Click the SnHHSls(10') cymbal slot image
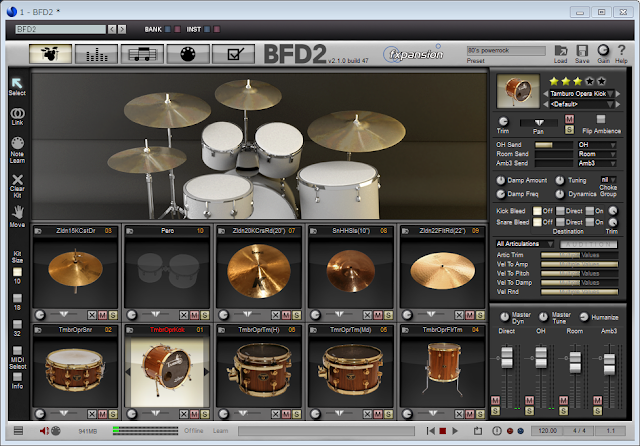Screen dimensions: 640x446 [x=351, y=272]
